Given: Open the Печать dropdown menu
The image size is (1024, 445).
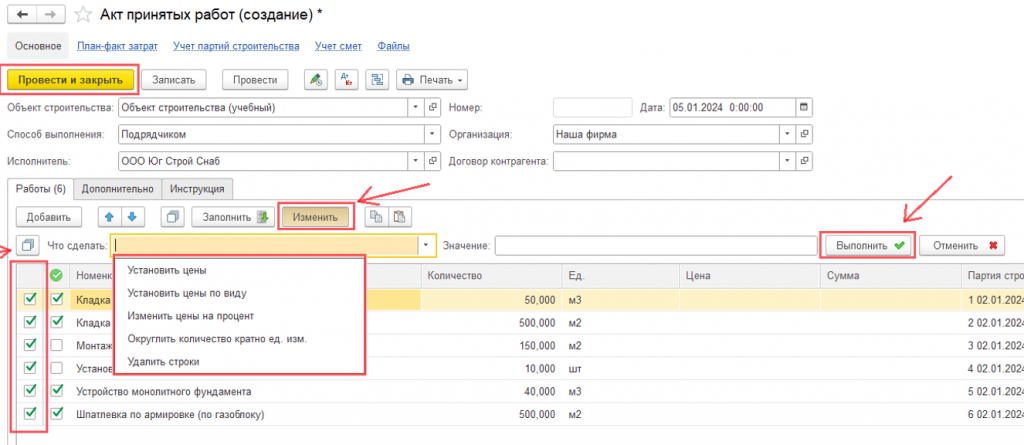Looking at the screenshot, I should pos(432,80).
